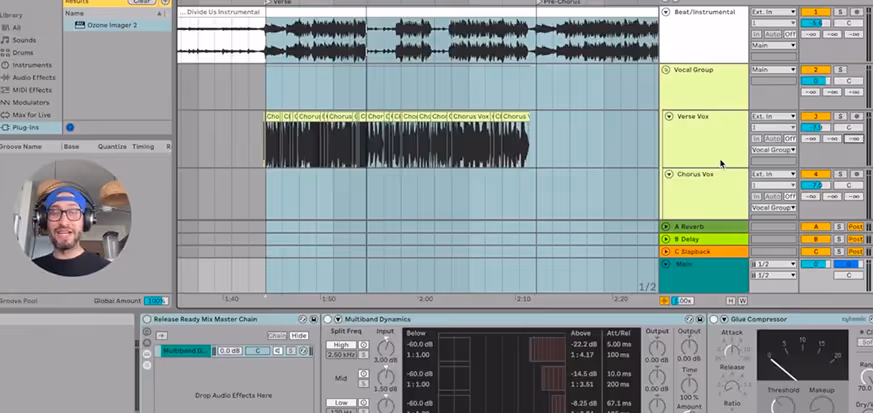Select the All category in browser sidebar
Image resolution: width=873 pixels, height=413 pixels.
[x=17, y=27]
